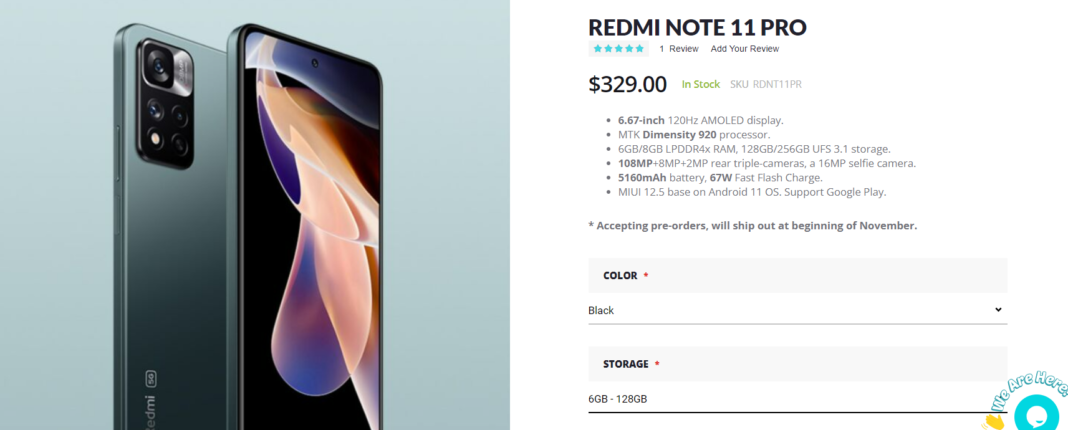Screen dimensions: 1068x430
Task: Click the STORAGE field label
Action: tap(626, 364)
